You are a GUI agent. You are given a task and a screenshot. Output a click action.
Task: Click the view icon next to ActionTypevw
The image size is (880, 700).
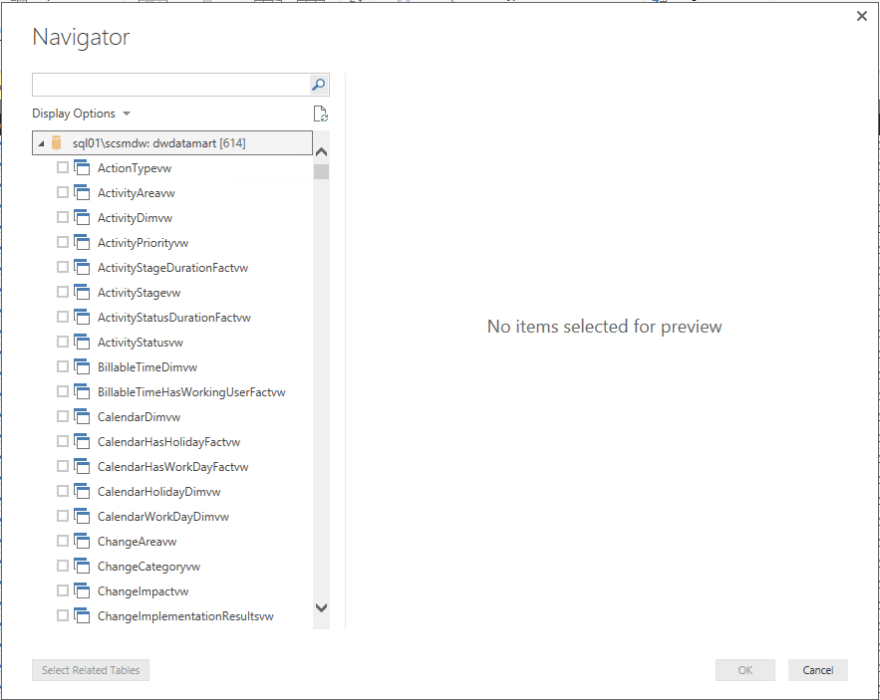click(82, 167)
